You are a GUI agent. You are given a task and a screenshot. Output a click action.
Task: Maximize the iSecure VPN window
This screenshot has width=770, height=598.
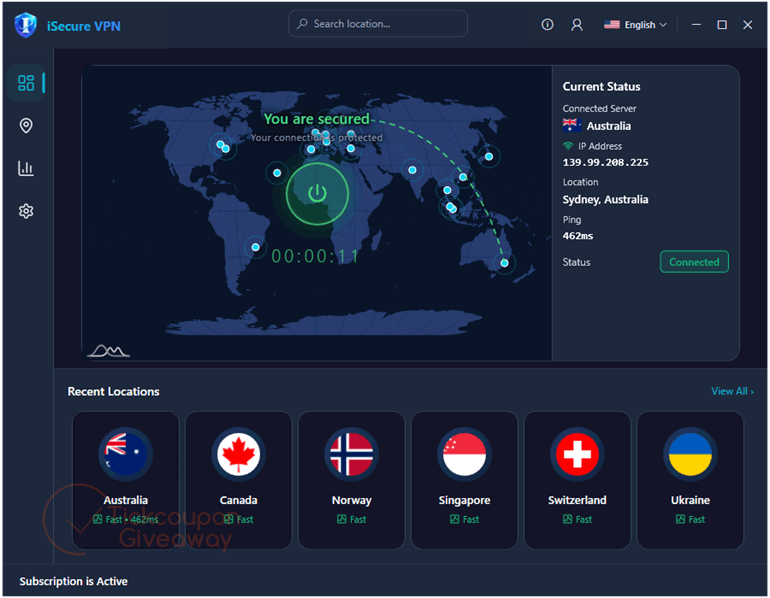tap(722, 25)
